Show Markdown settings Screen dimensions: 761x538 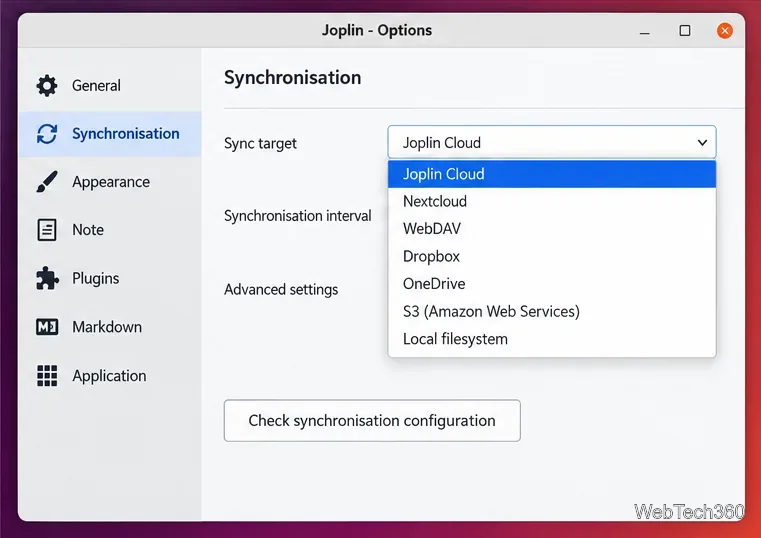pyautogui.click(x=110, y=326)
